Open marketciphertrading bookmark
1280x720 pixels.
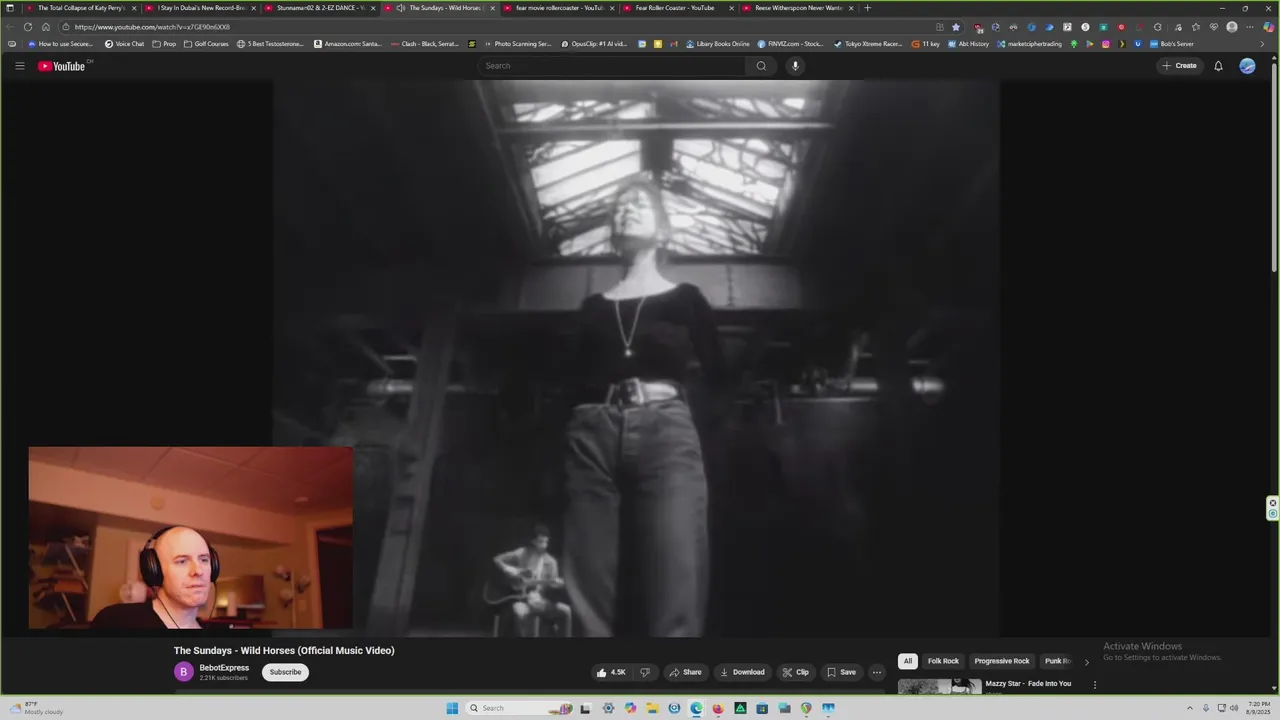click(x=1029, y=44)
